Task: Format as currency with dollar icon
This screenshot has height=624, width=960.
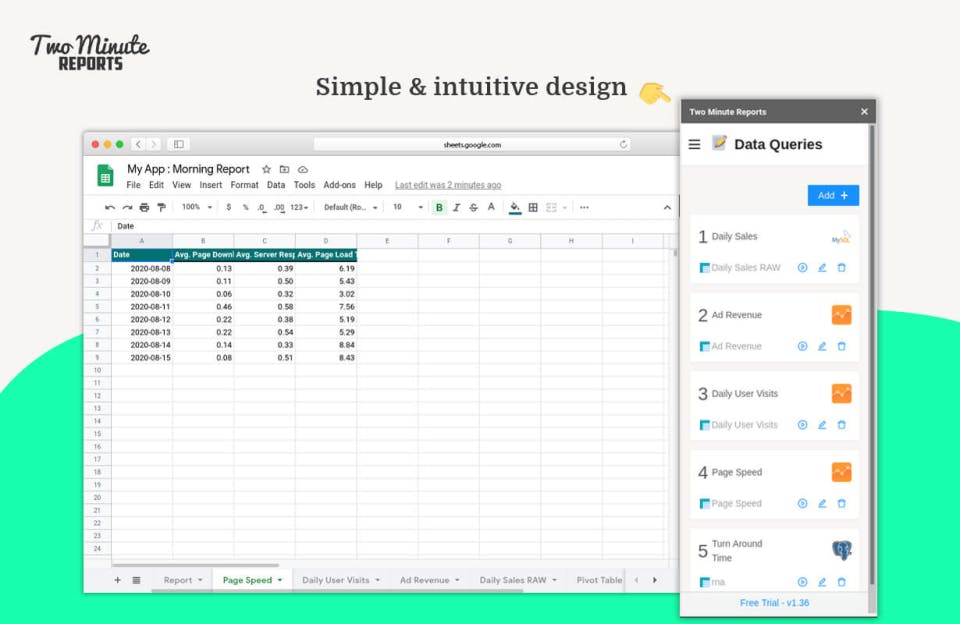Action: 228,208
